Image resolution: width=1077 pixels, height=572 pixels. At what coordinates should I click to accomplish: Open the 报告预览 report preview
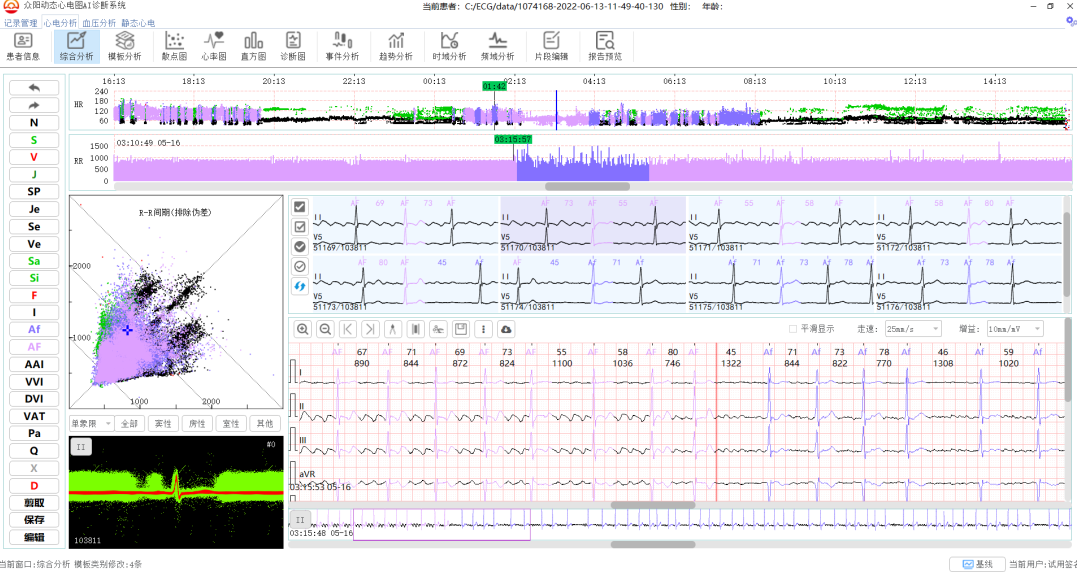[604, 46]
